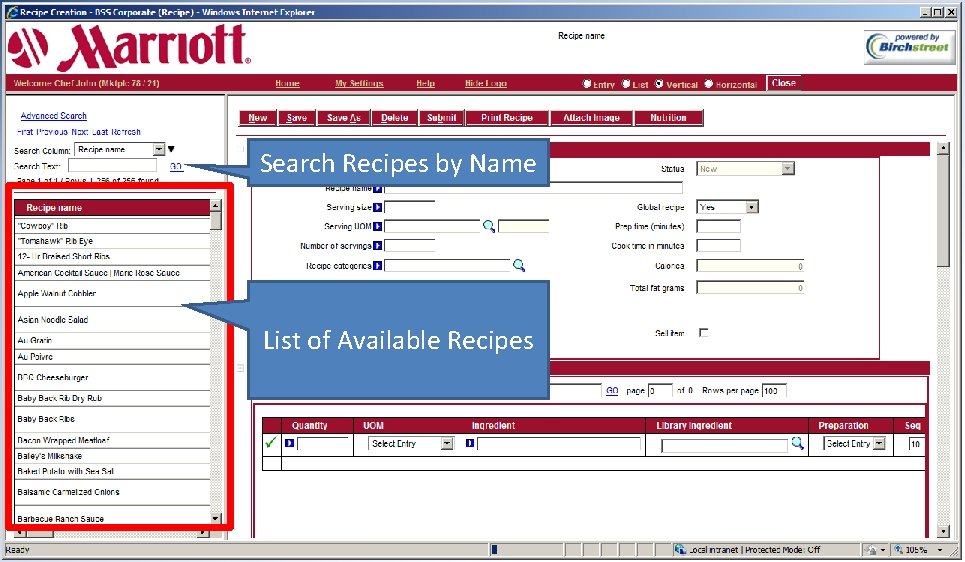The width and height of the screenshot is (965, 562).
Task: Open the Global recipe dropdown
Action: coord(751,207)
